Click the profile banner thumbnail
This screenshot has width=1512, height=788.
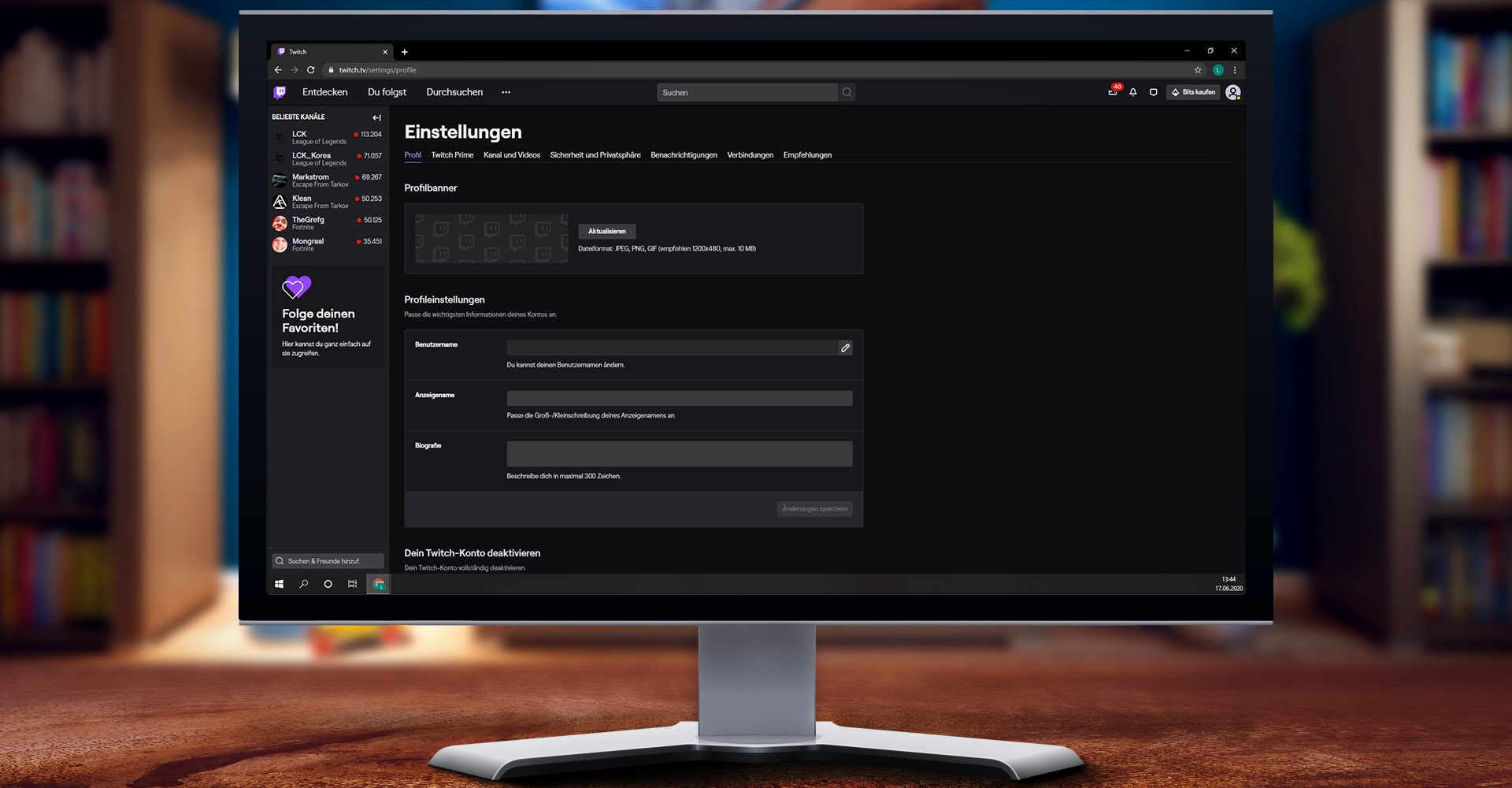[x=491, y=239]
